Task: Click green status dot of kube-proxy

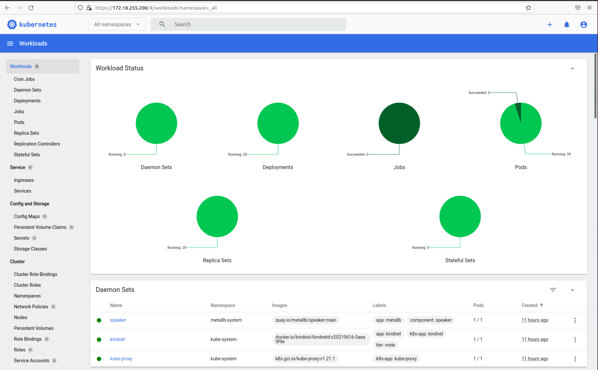Action: point(99,359)
